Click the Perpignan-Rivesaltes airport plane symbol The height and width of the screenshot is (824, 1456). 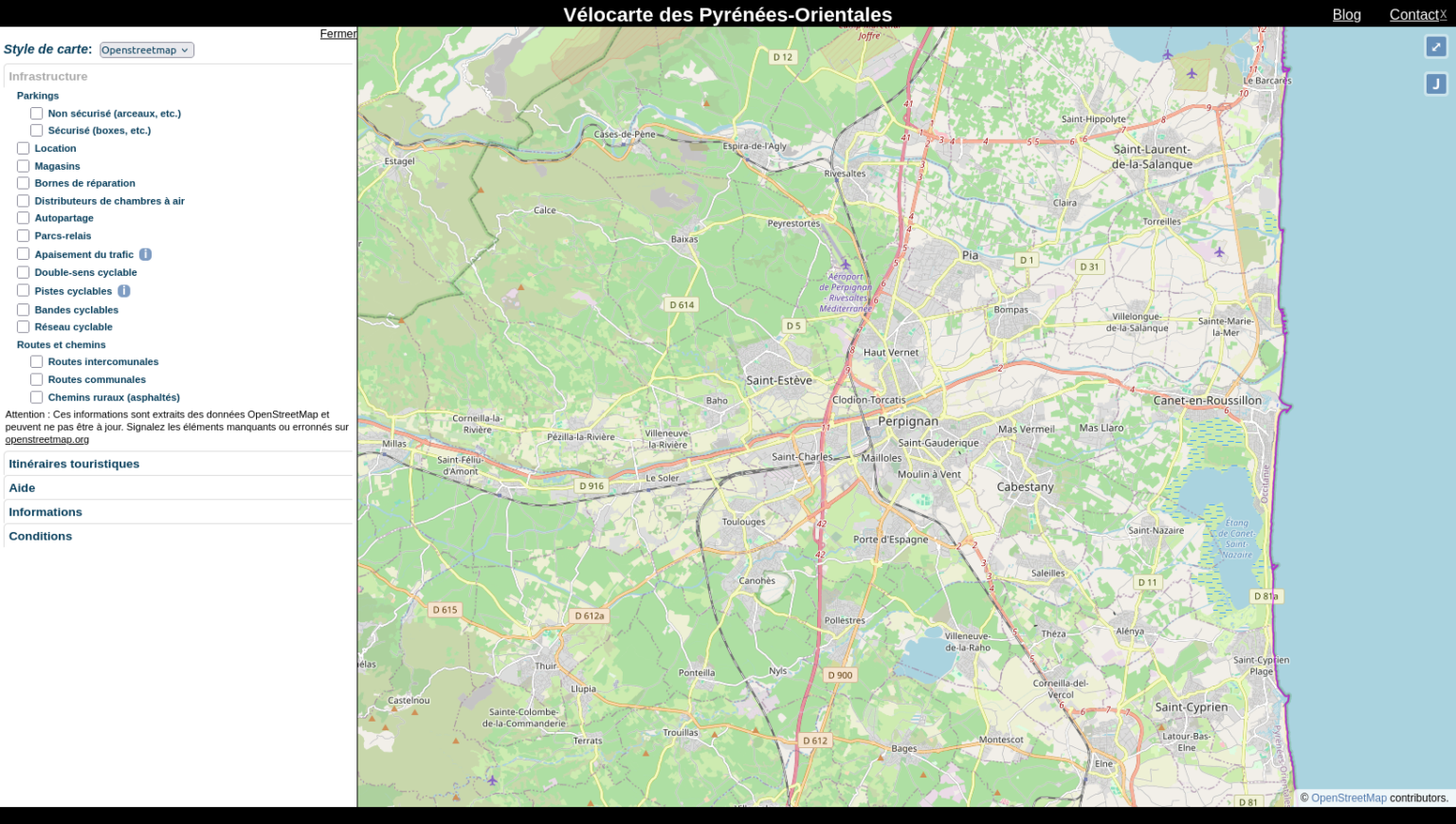tap(846, 265)
